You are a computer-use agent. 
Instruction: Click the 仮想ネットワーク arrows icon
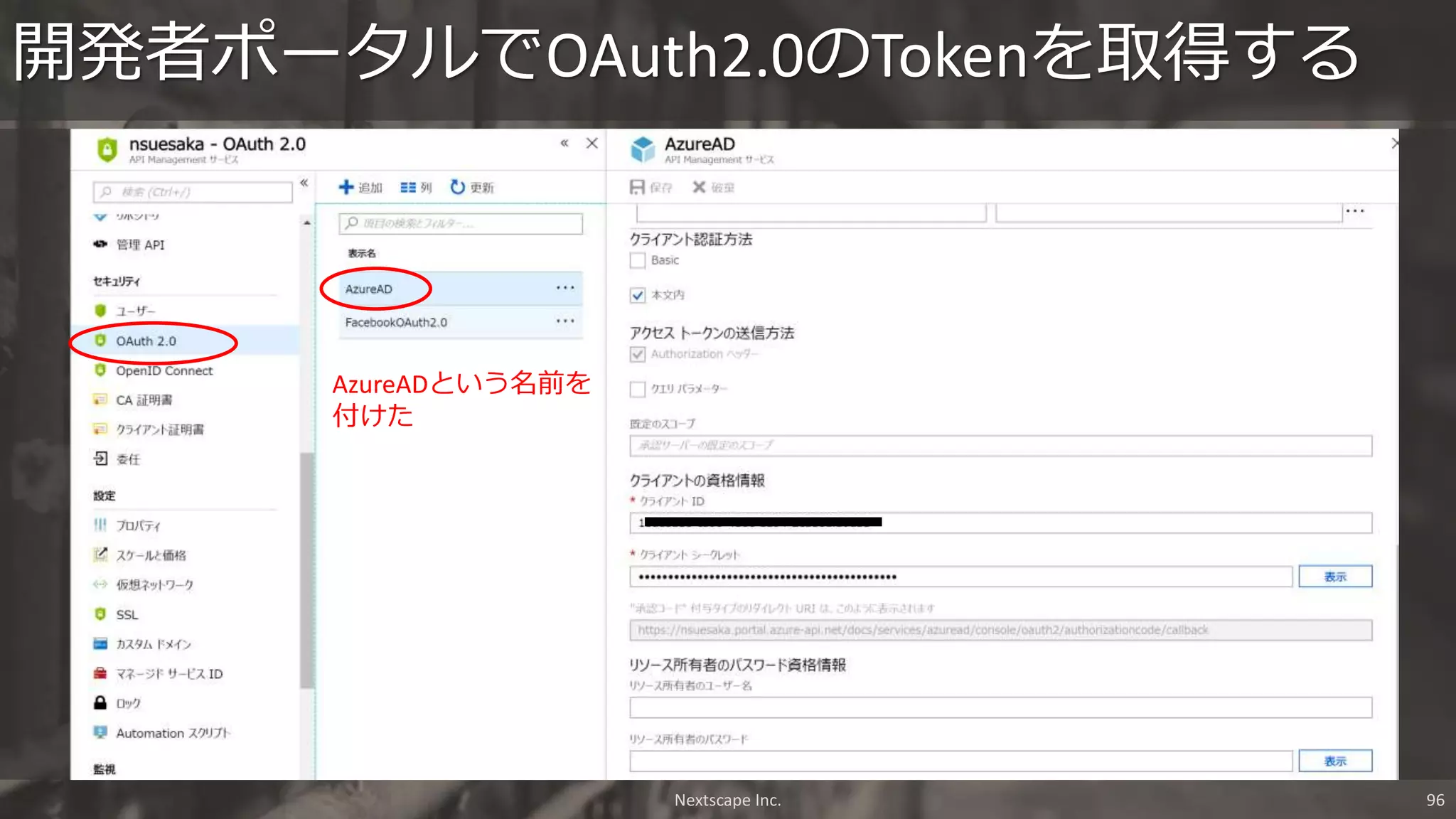pyautogui.click(x=100, y=584)
